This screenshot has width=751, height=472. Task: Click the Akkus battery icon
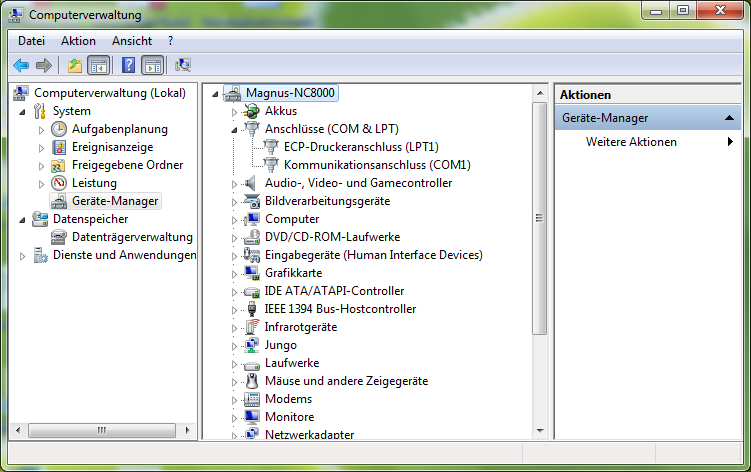[251, 111]
